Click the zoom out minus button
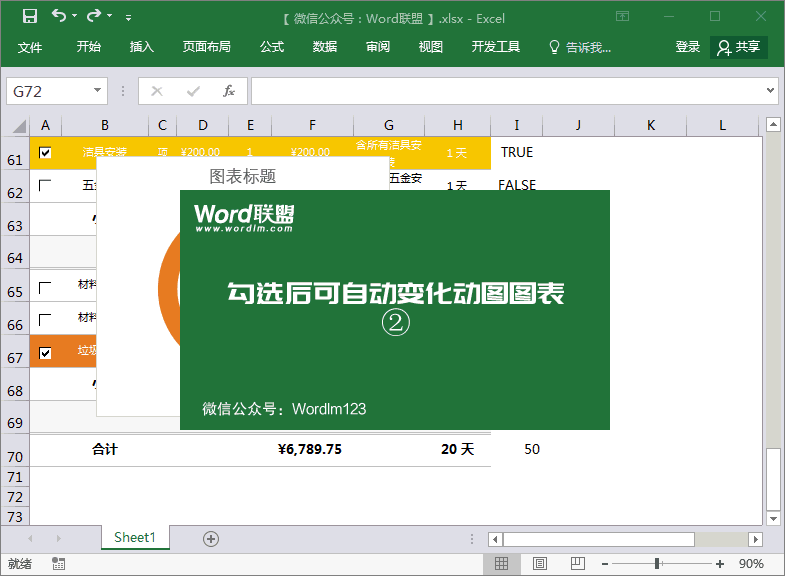The height and width of the screenshot is (576, 785). click(605, 564)
